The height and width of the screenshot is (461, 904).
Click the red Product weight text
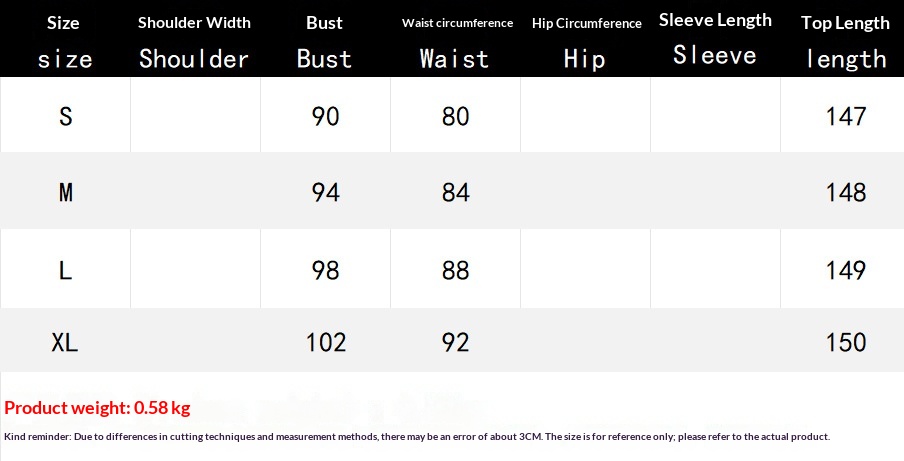tap(97, 408)
